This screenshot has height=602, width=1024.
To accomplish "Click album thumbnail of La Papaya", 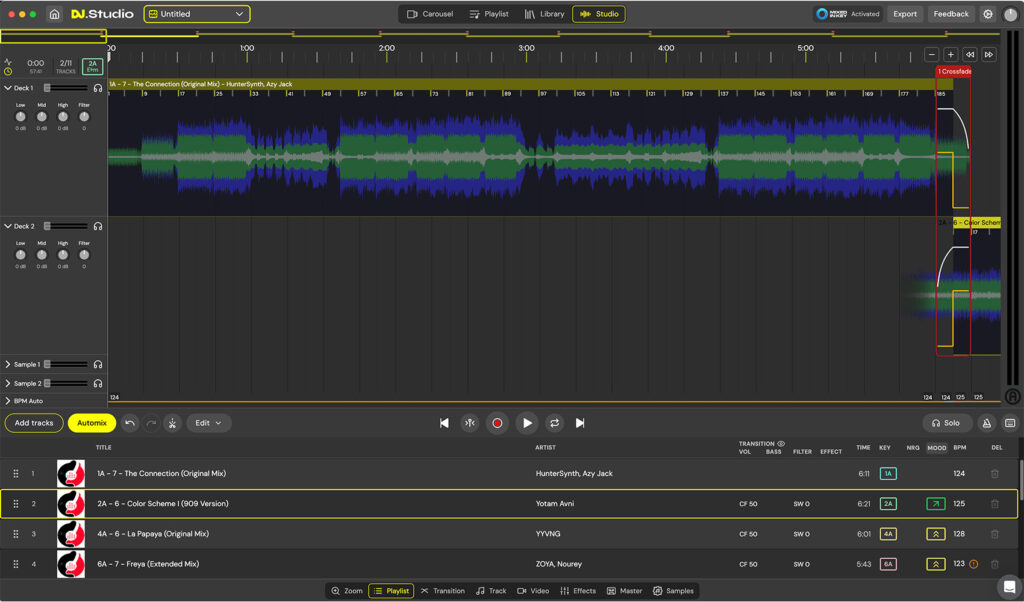I will 71,533.
